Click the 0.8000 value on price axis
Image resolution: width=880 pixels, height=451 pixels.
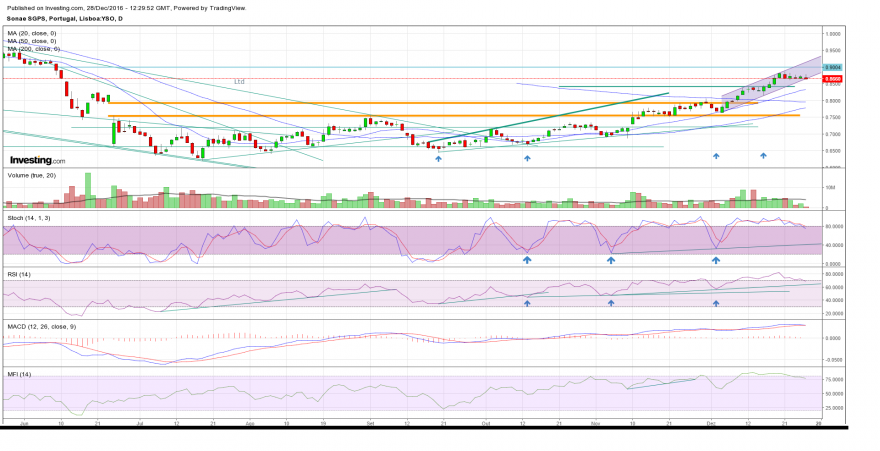point(833,101)
